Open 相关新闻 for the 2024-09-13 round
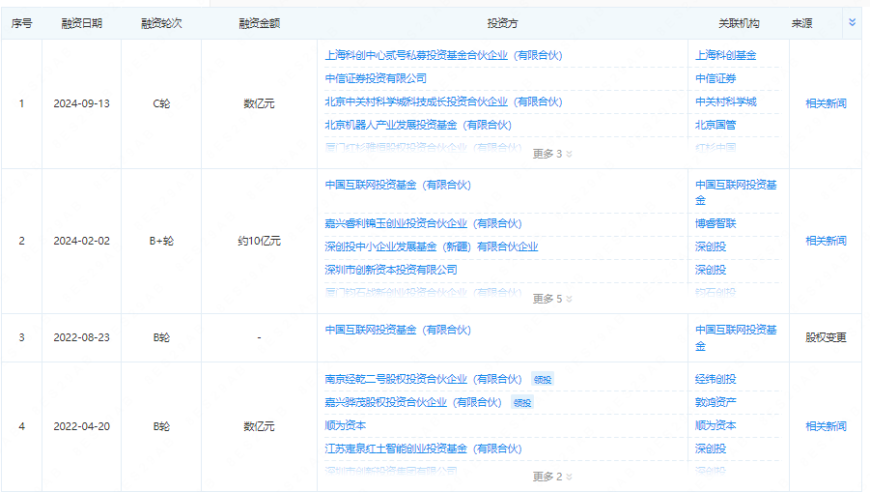 point(826,103)
